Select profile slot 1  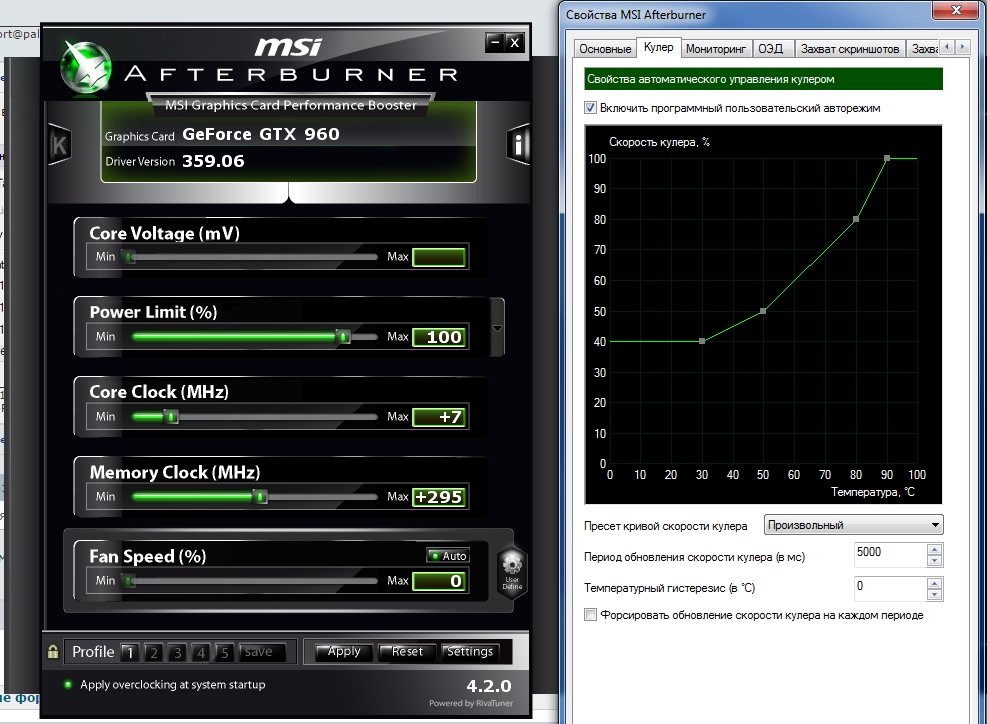(130, 652)
